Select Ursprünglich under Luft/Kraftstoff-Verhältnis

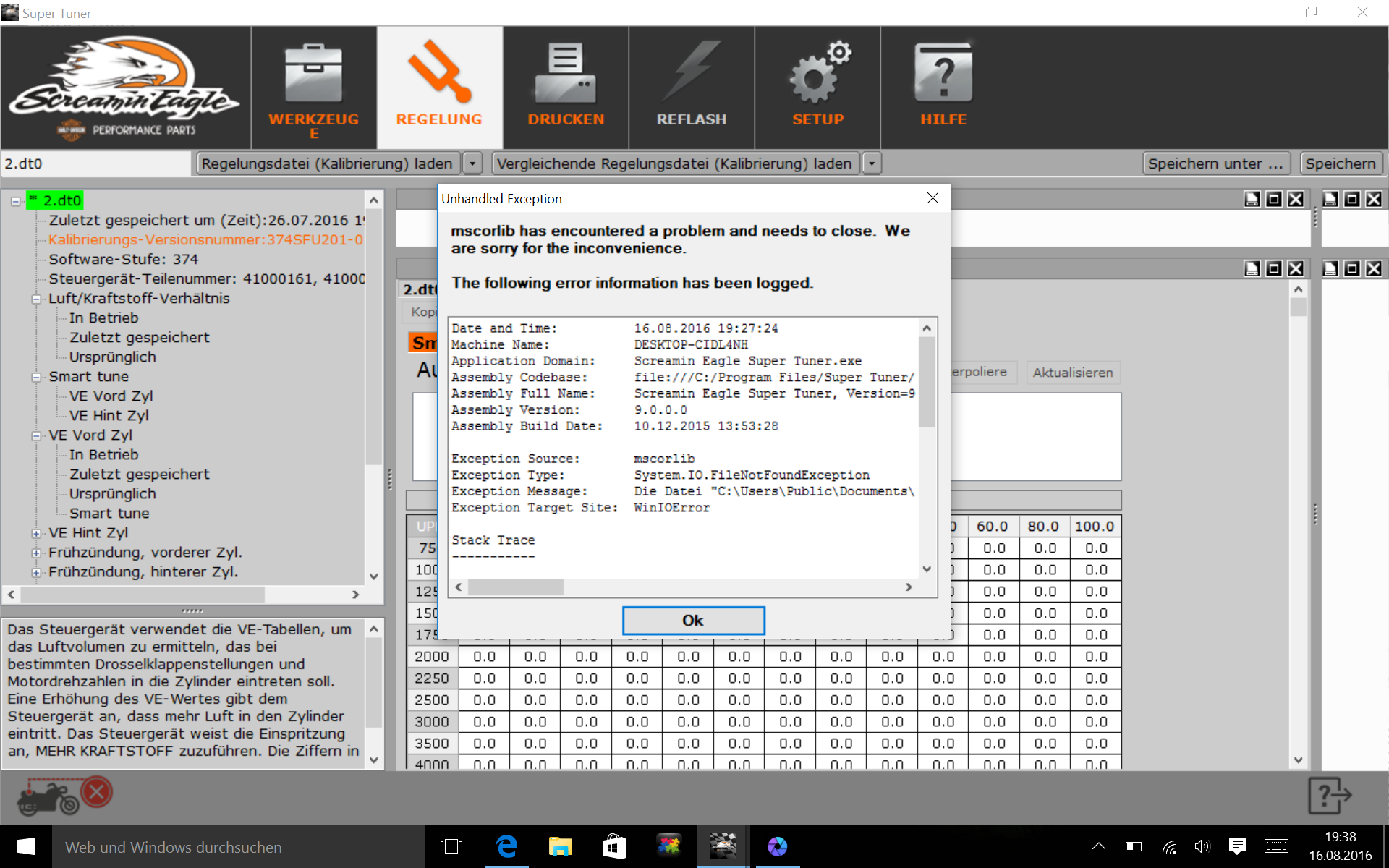click(x=112, y=357)
